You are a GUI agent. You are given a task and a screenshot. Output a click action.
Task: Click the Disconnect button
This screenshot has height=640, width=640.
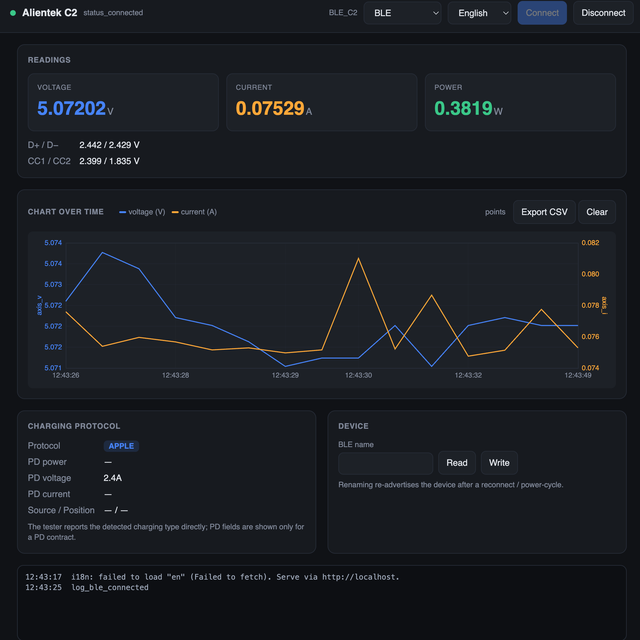(x=603, y=13)
